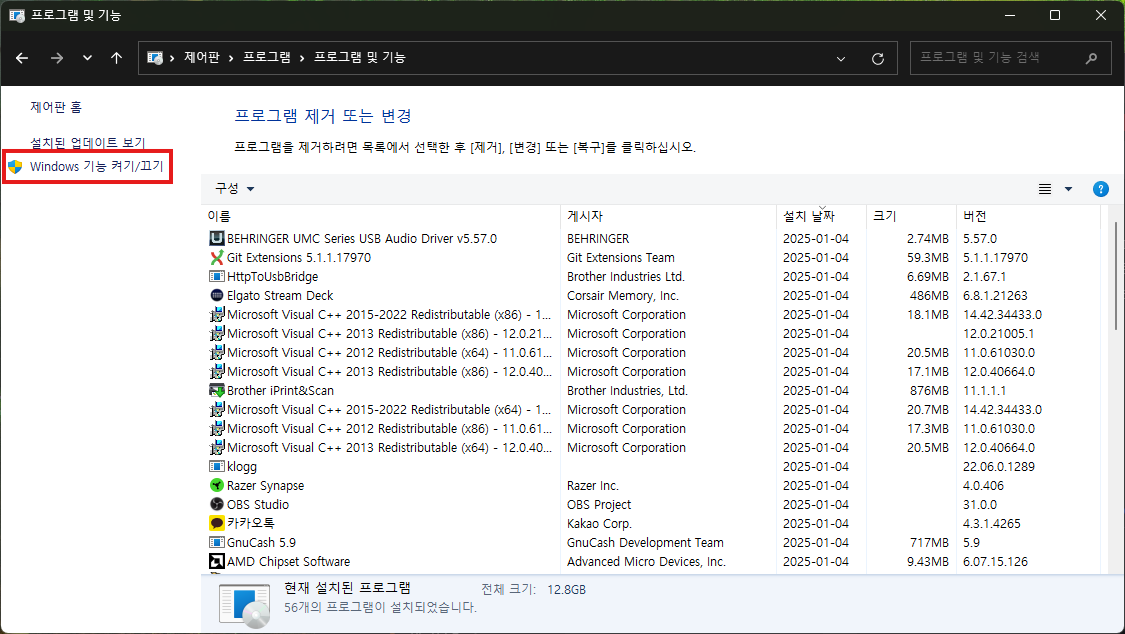Click the magnifier search icon

click(x=1091, y=58)
